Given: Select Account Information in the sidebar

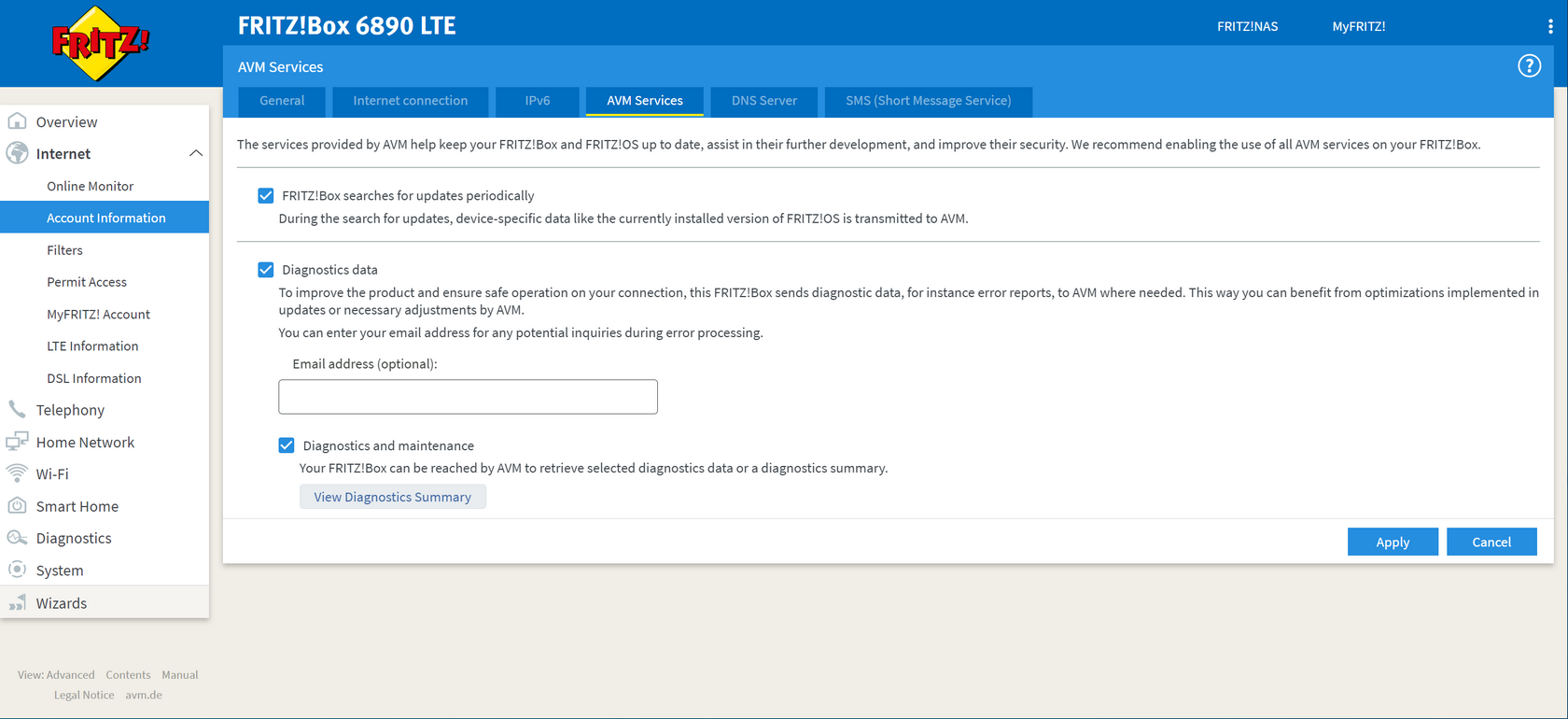Looking at the screenshot, I should (105, 218).
